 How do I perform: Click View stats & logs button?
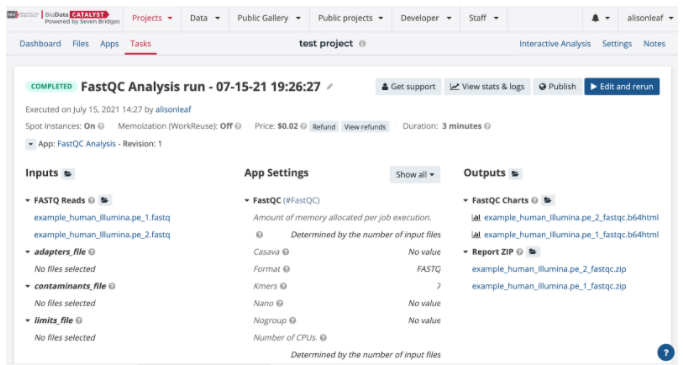click(487, 87)
